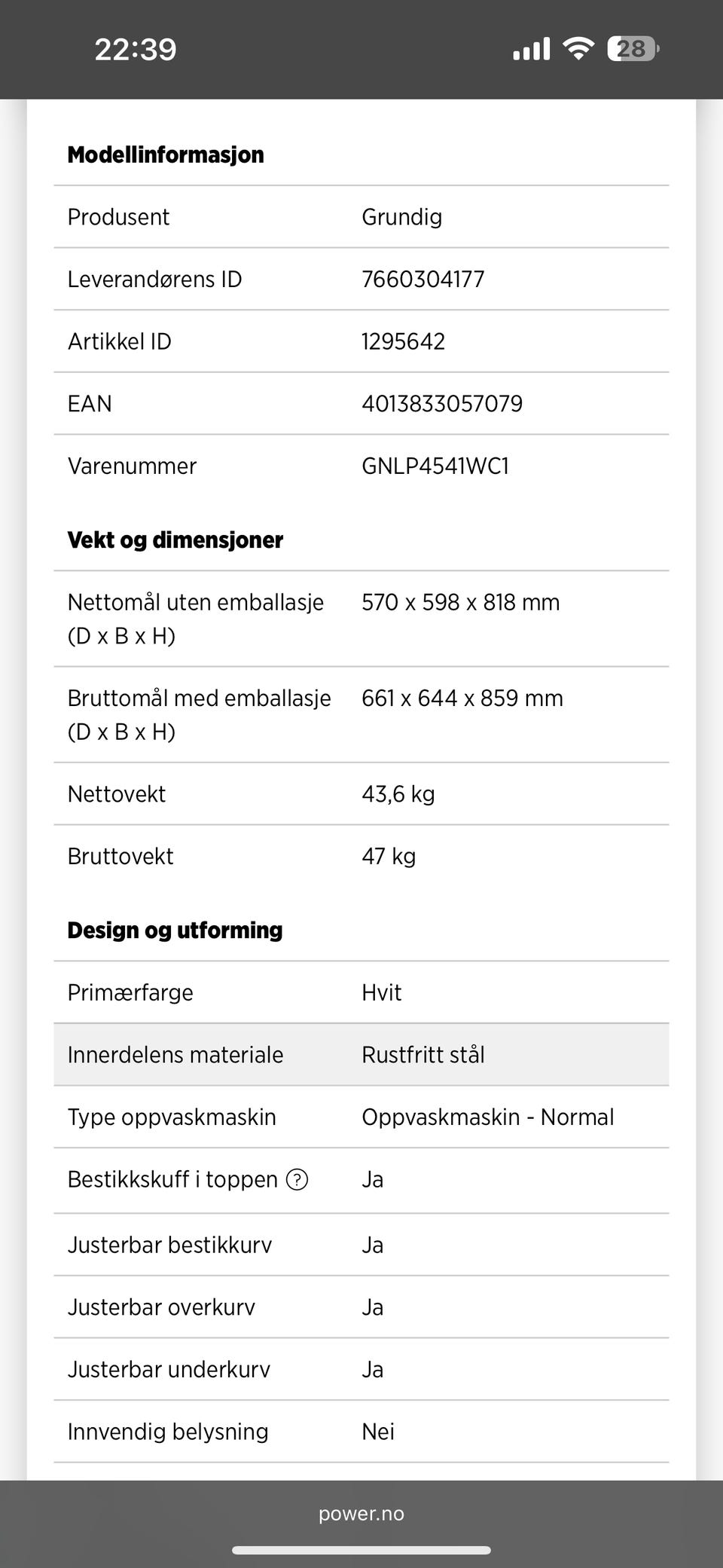Tap the Vekt og dimensjoner heading

(x=175, y=539)
